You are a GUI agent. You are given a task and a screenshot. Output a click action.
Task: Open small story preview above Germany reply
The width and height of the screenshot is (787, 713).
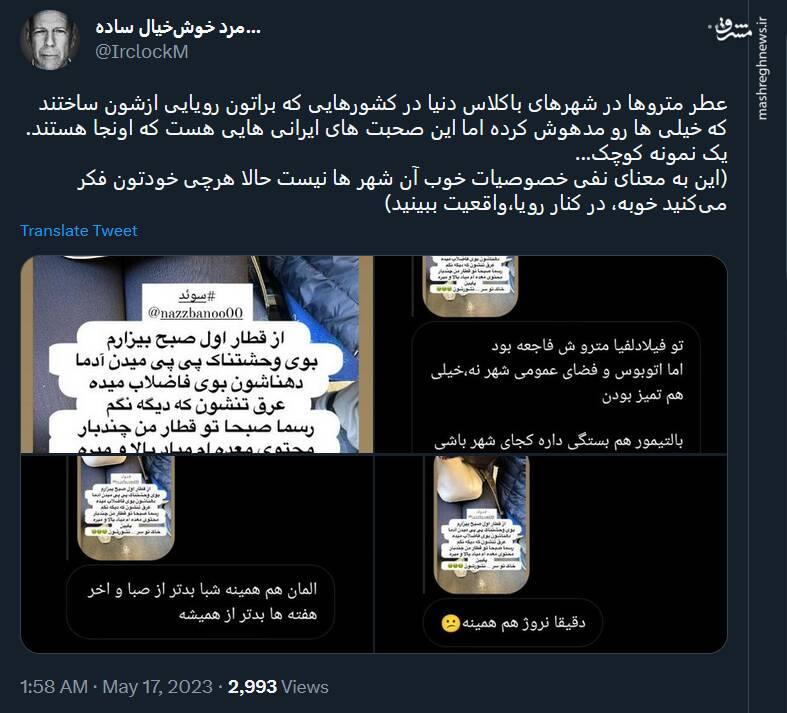[126, 507]
